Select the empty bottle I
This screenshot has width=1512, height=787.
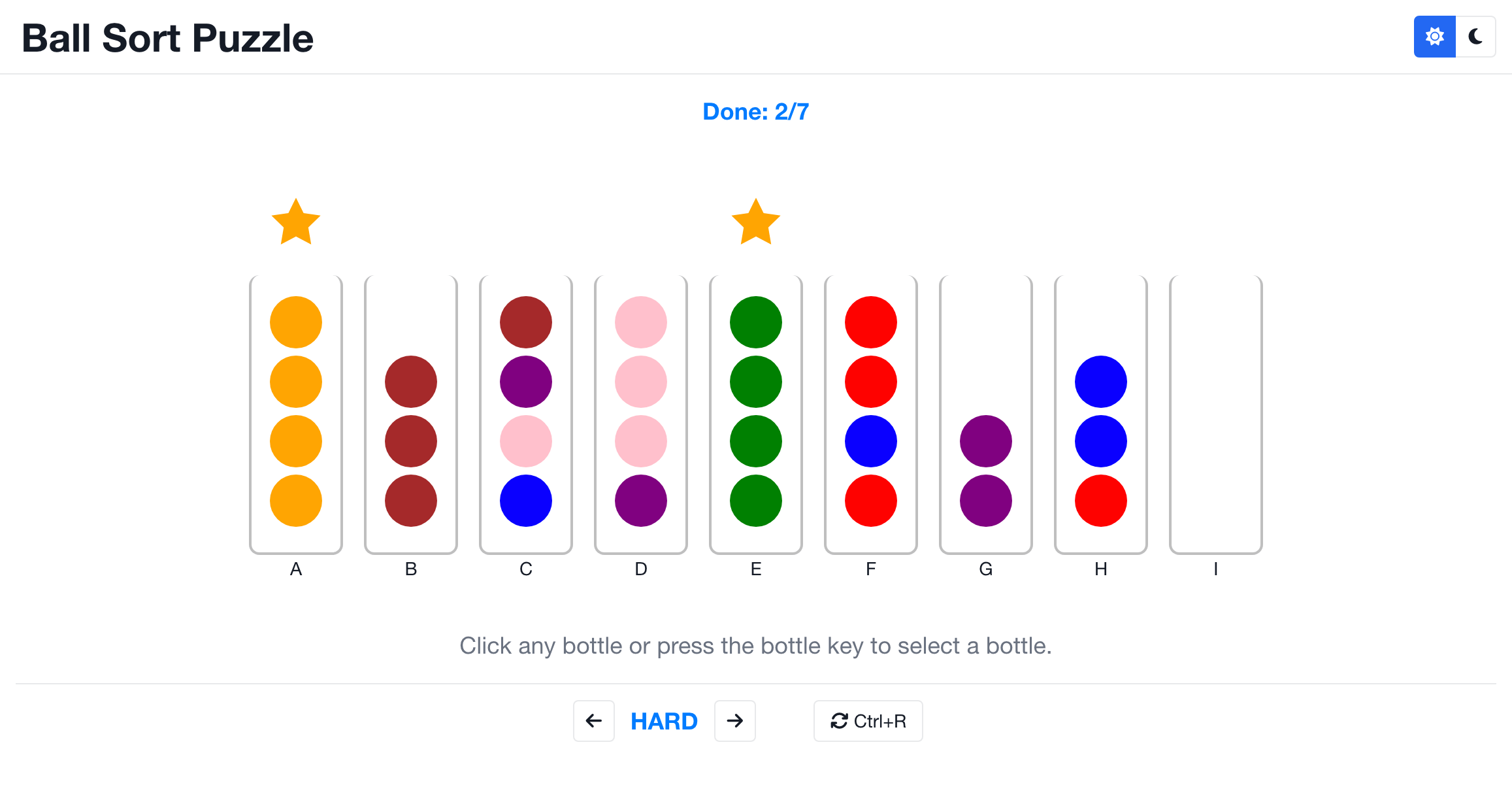(x=1216, y=415)
